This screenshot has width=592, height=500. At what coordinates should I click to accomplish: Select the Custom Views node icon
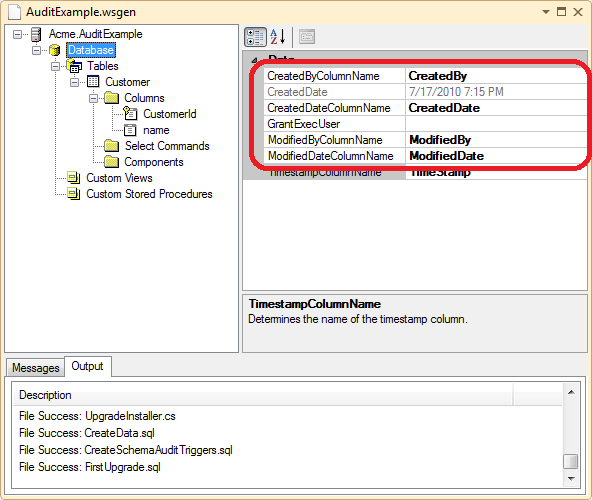point(74,177)
